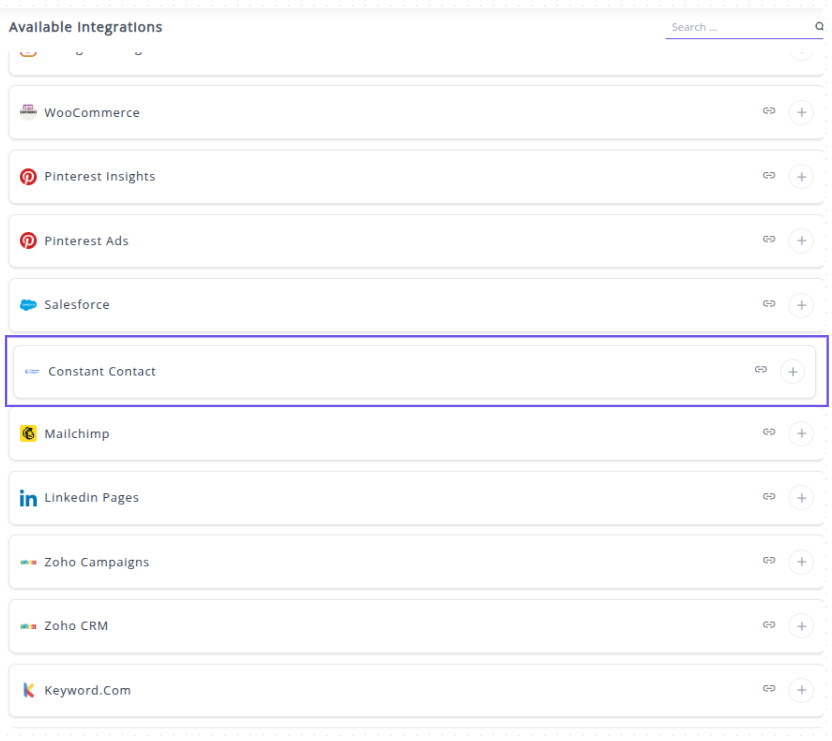The image size is (832, 741).
Task: Click the Pinterest Ads logo
Action: click(28, 241)
